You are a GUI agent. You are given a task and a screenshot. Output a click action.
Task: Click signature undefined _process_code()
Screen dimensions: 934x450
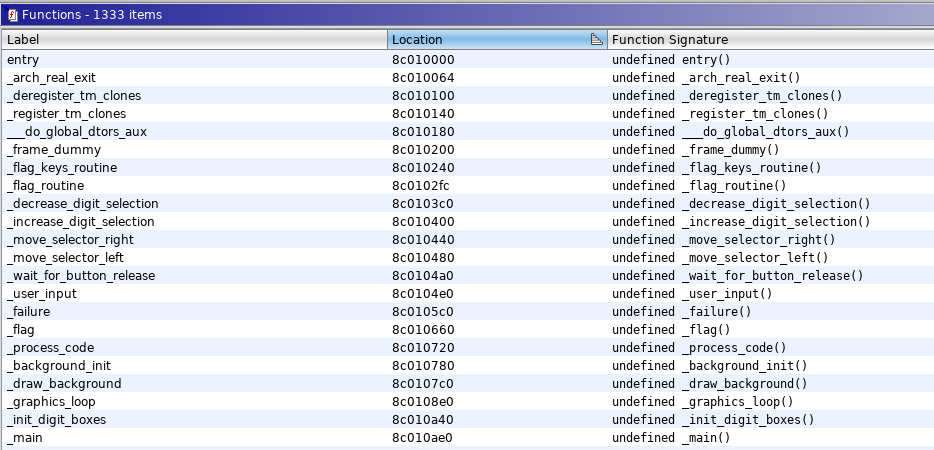[699, 347]
